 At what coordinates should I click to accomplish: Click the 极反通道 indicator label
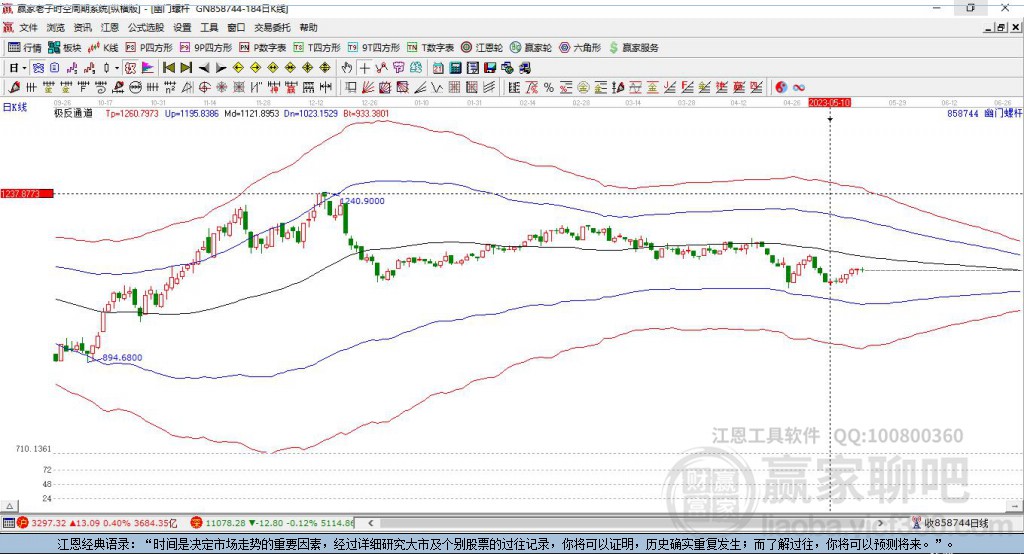(73, 113)
